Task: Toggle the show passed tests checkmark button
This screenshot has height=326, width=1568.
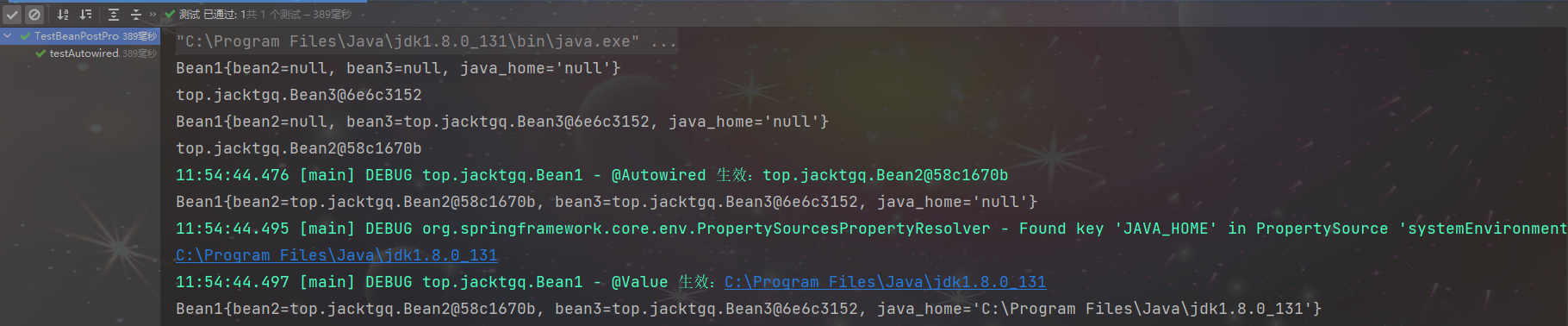Action: tap(12, 15)
